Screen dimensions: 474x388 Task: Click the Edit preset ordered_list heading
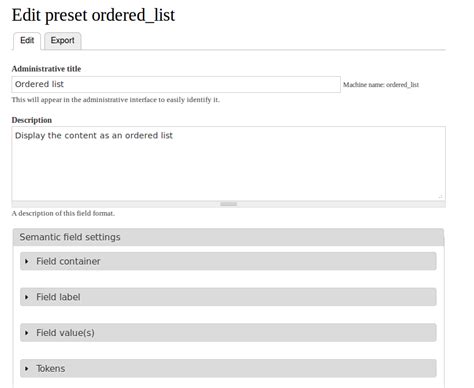point(93,15)
